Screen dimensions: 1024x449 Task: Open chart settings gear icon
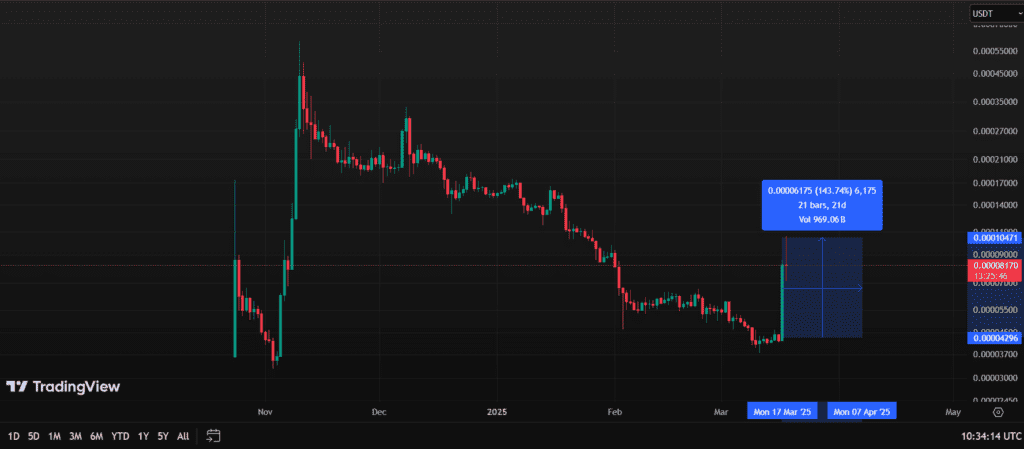point(996,411)
